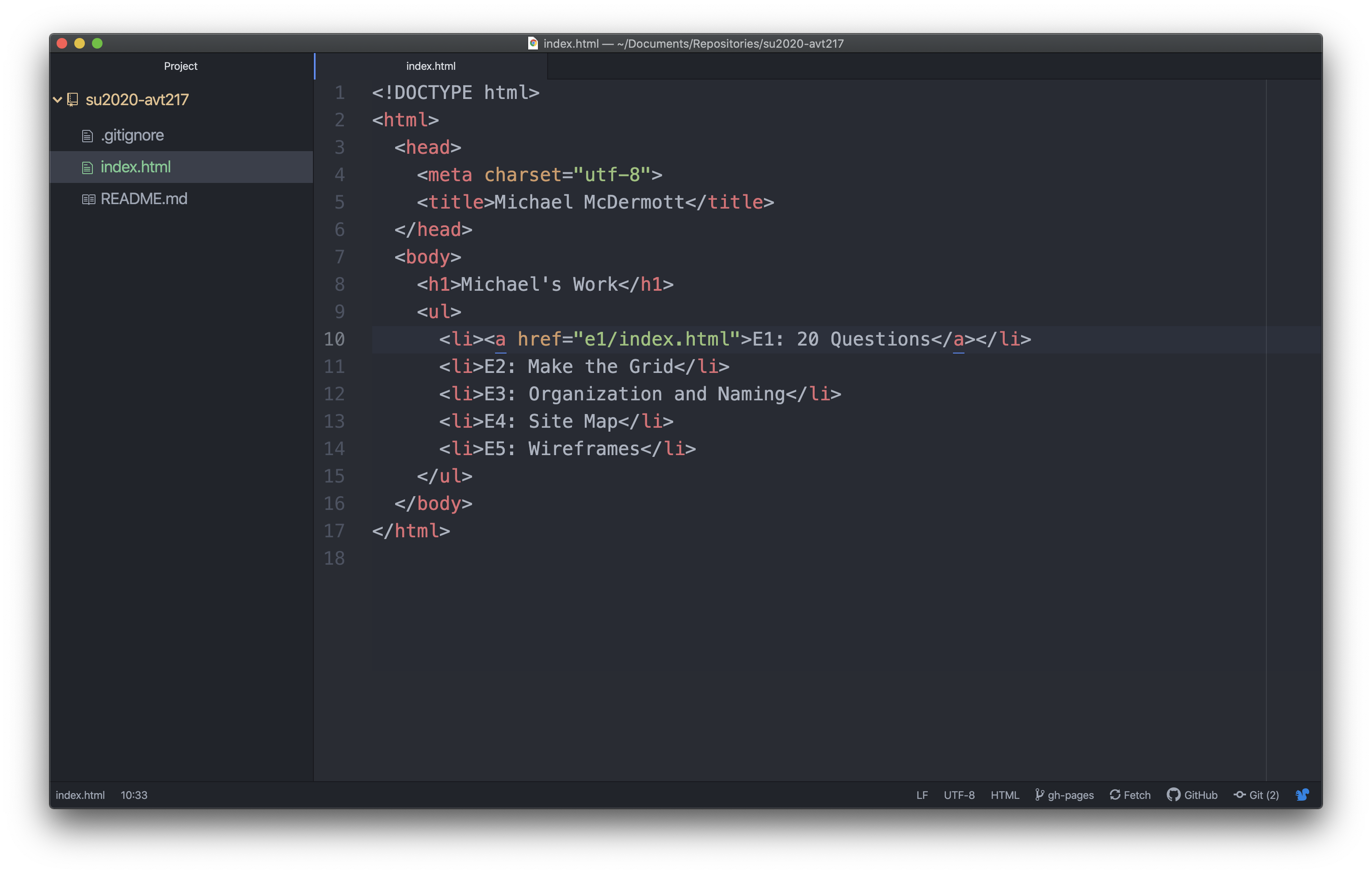The width and height of the screenshot is (1372, 874).
Task: Click the file icon in title bar
Action: [533, 43]
